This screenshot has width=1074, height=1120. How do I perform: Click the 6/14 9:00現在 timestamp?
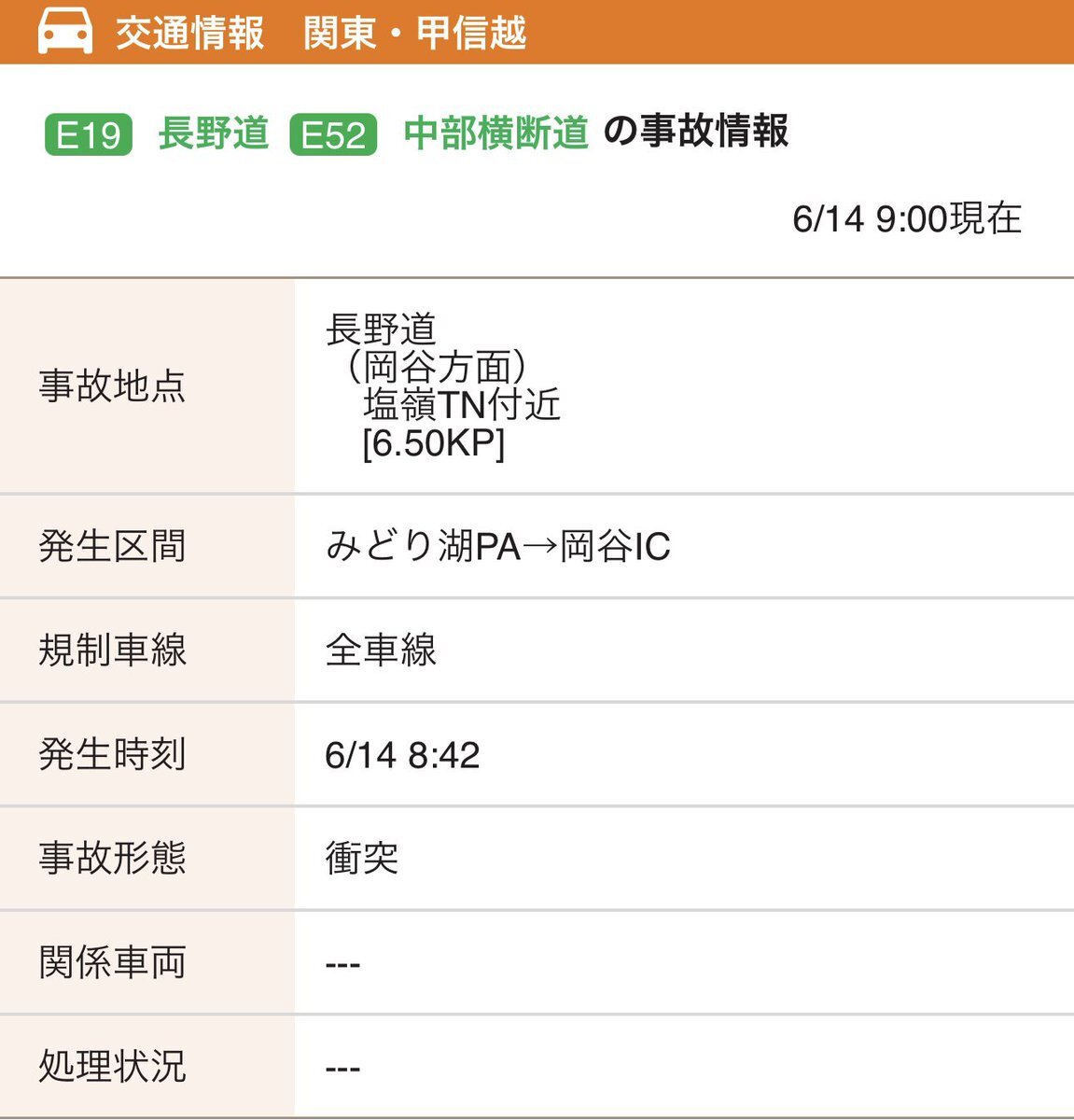tap(907, 218)
